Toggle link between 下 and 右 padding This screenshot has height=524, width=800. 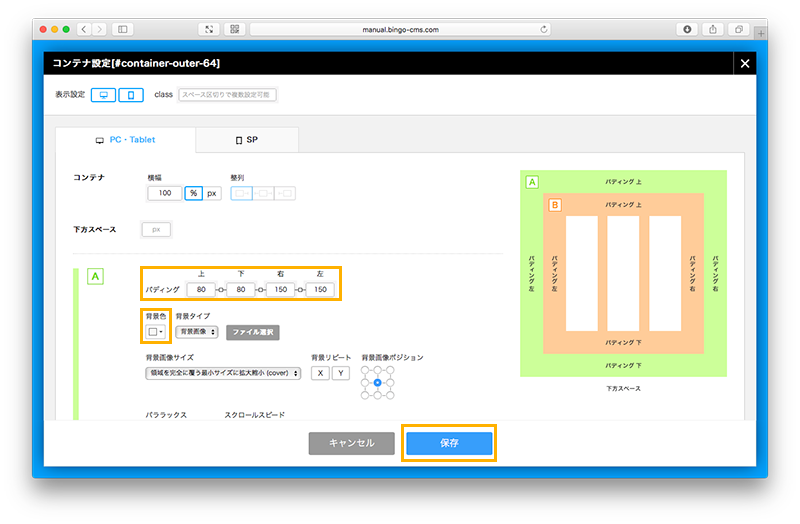point(261,290)
